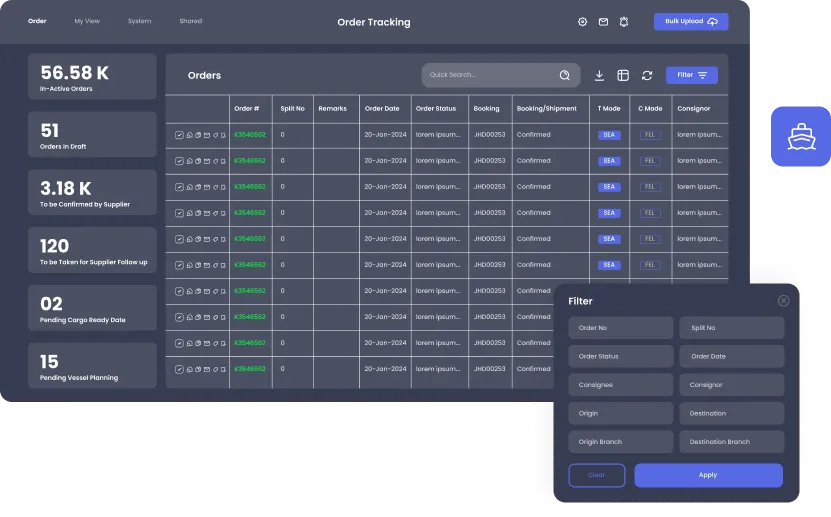This screenshot has height=517, width=831.
Task: Click the magnifier icon in Quick Search
Action: click(x=565, y=75)
